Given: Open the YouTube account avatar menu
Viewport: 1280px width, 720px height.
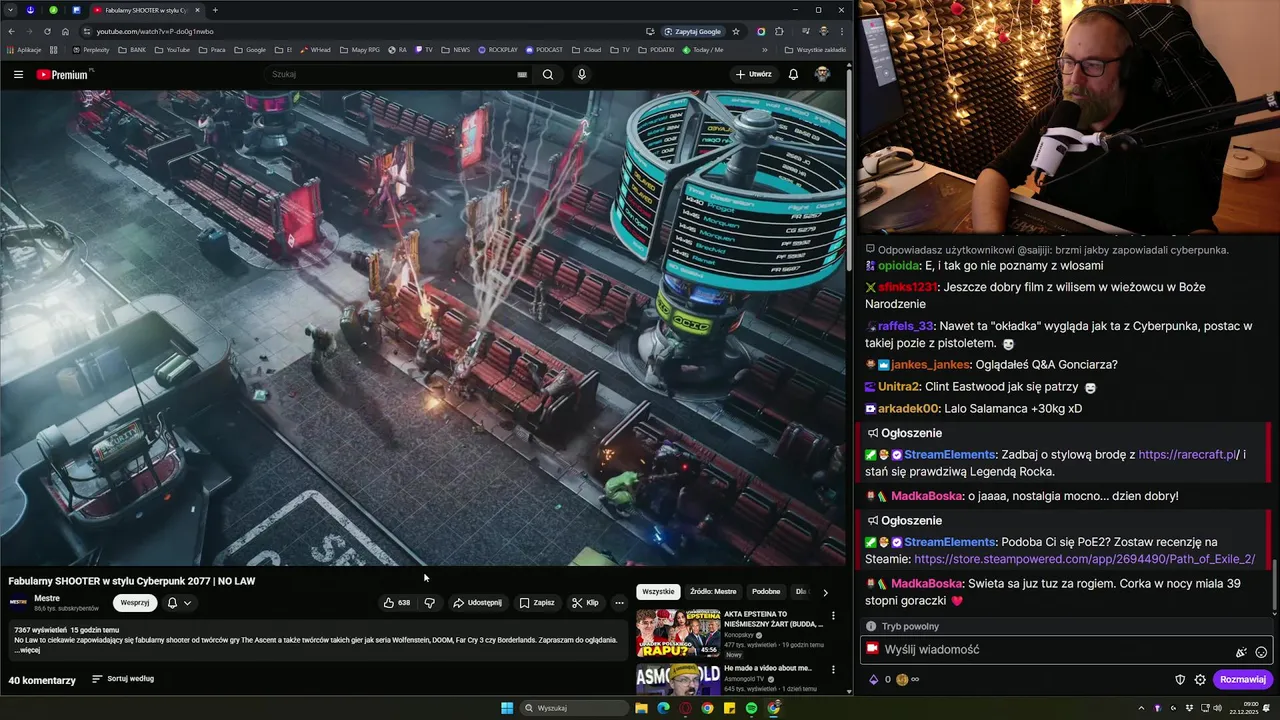Looking at the screenshot, I should (x=822, y=74).
